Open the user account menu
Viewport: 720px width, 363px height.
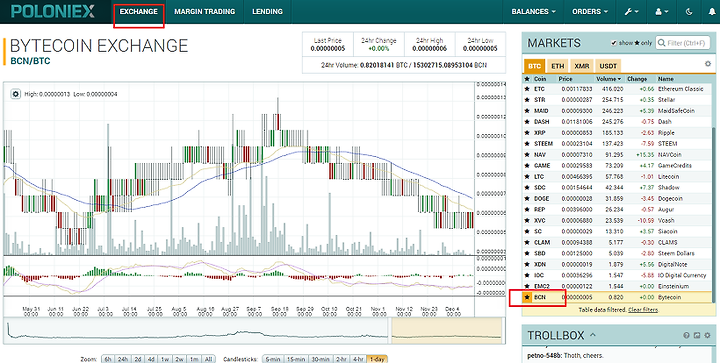pos(662,12)
